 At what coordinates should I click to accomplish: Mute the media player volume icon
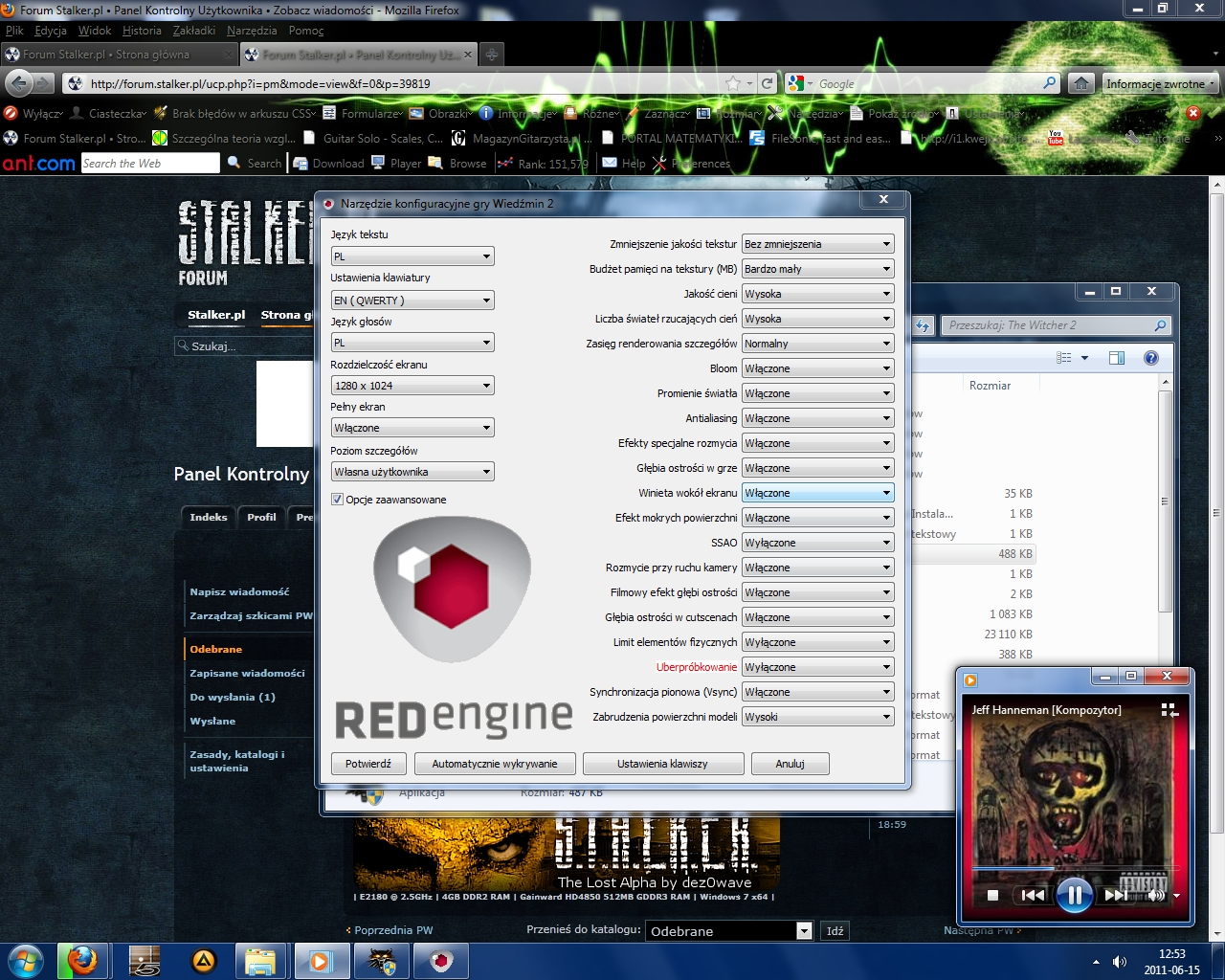point(1155,896)
